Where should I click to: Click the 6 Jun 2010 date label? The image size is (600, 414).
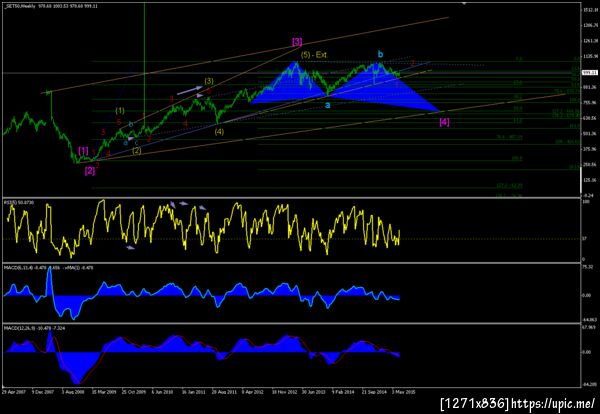pyautogui.click(x=163, y=391)
